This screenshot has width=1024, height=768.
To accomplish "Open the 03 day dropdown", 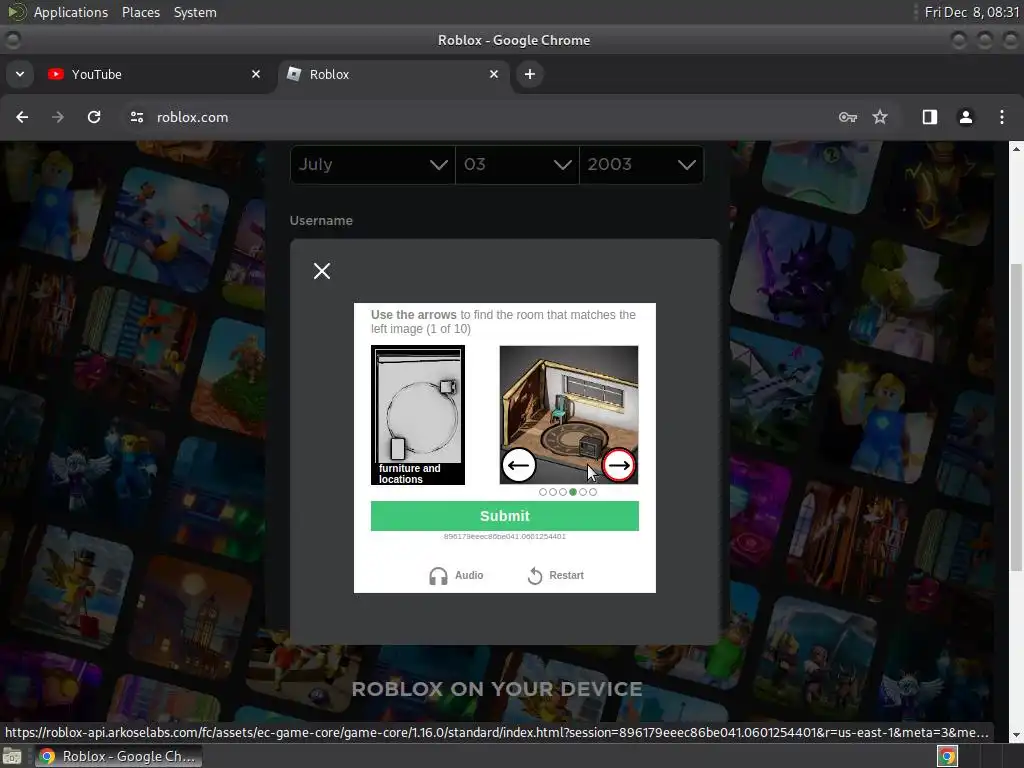I will 517,165.
